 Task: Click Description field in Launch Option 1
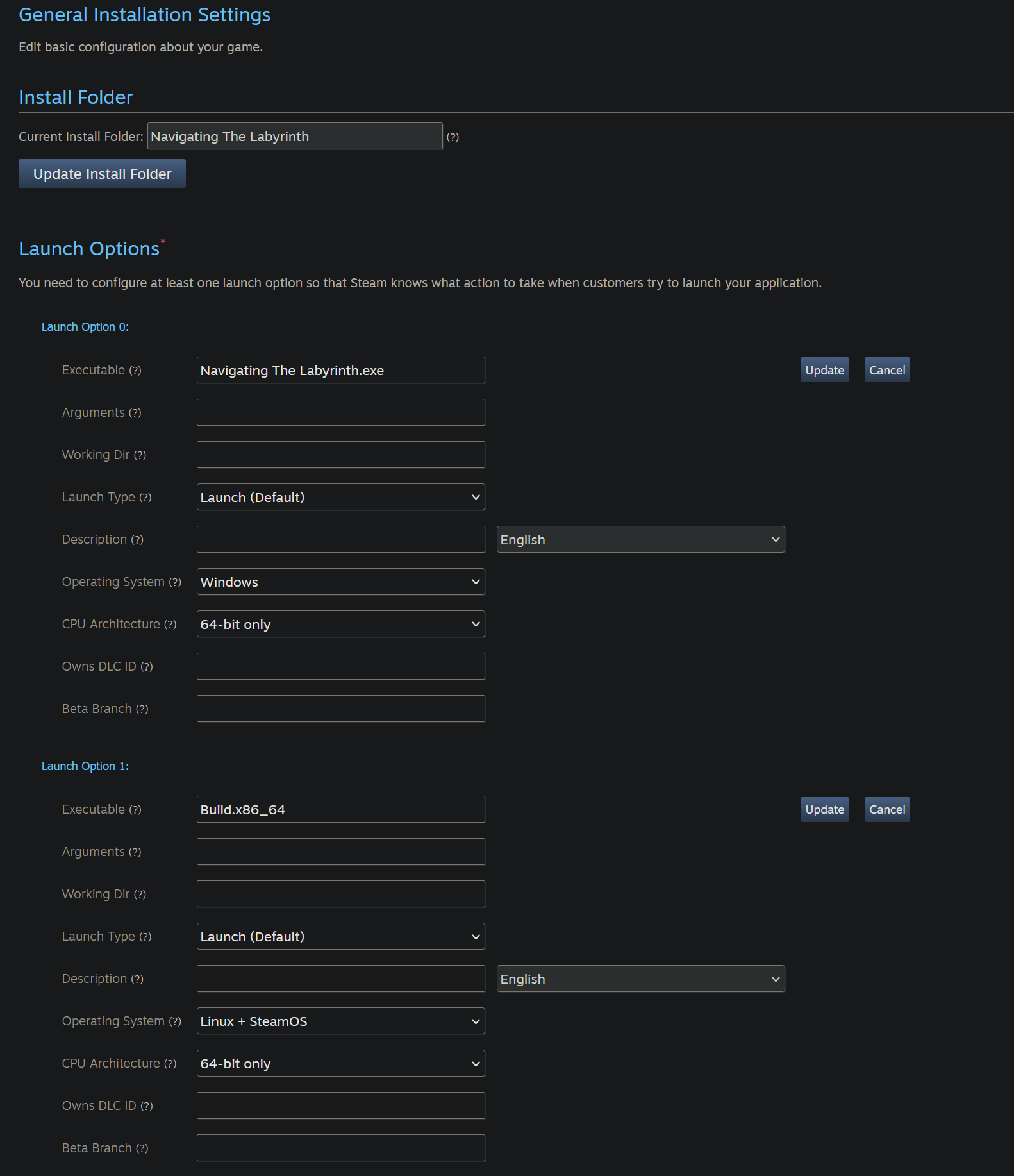340,979
